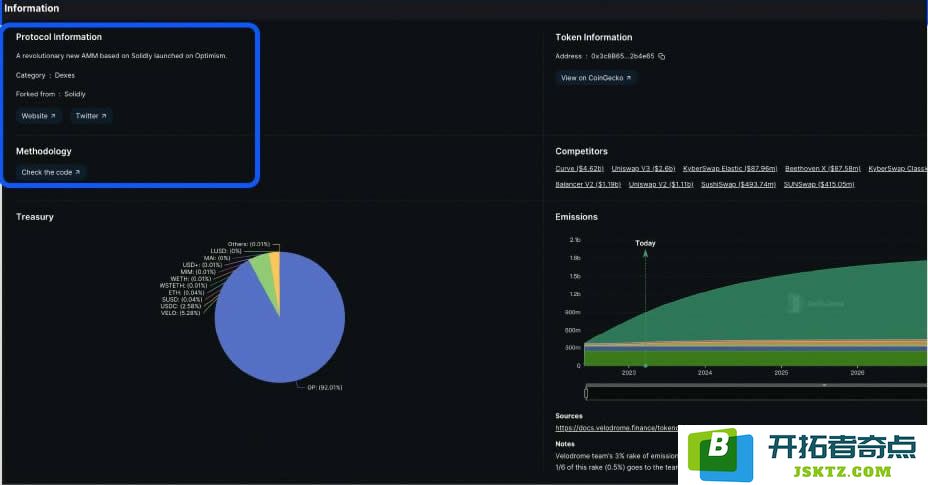Open the docs.velodrome.finance source link

[x=617, y=428]
